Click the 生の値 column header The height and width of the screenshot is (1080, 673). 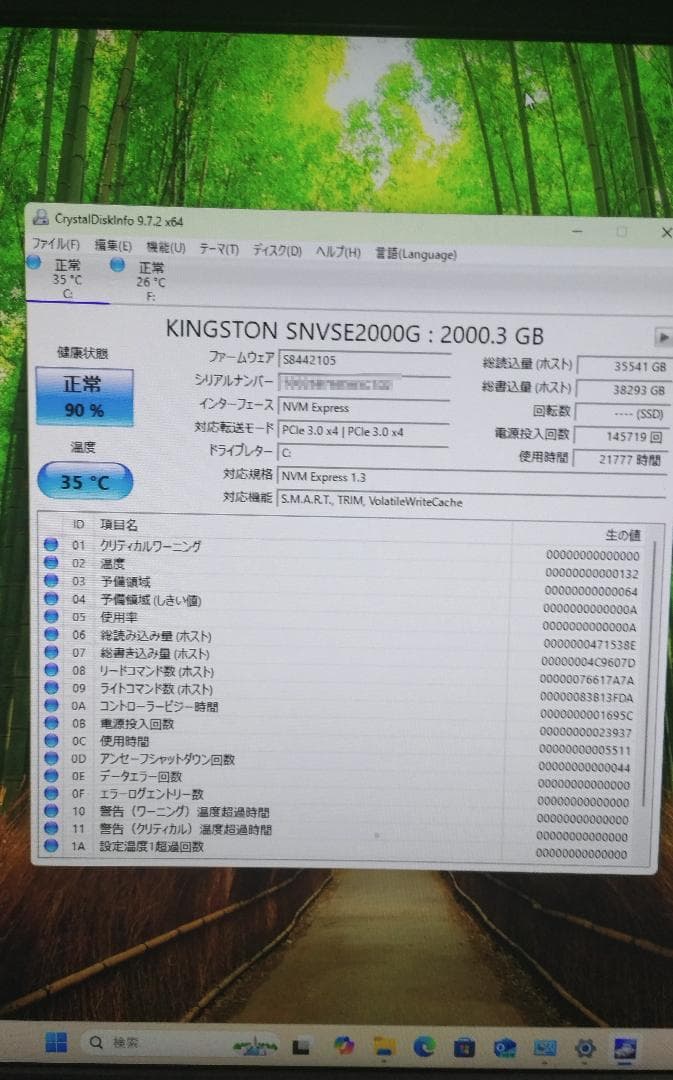click(623, 534)
